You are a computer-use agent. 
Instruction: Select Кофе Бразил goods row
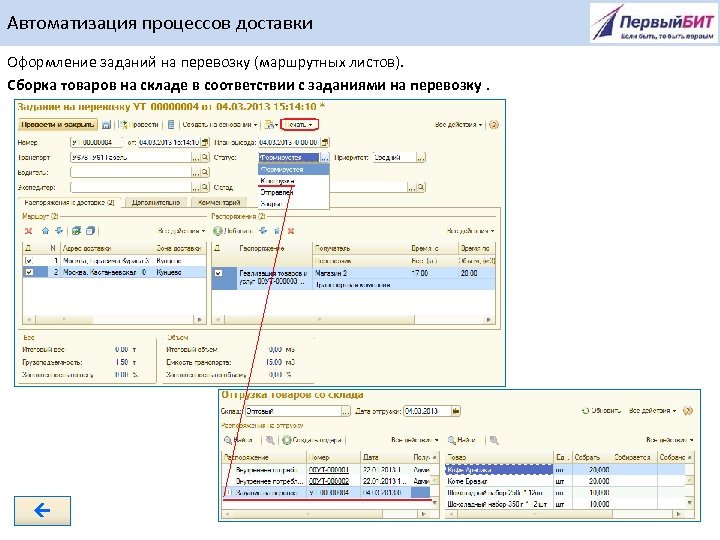565,481
